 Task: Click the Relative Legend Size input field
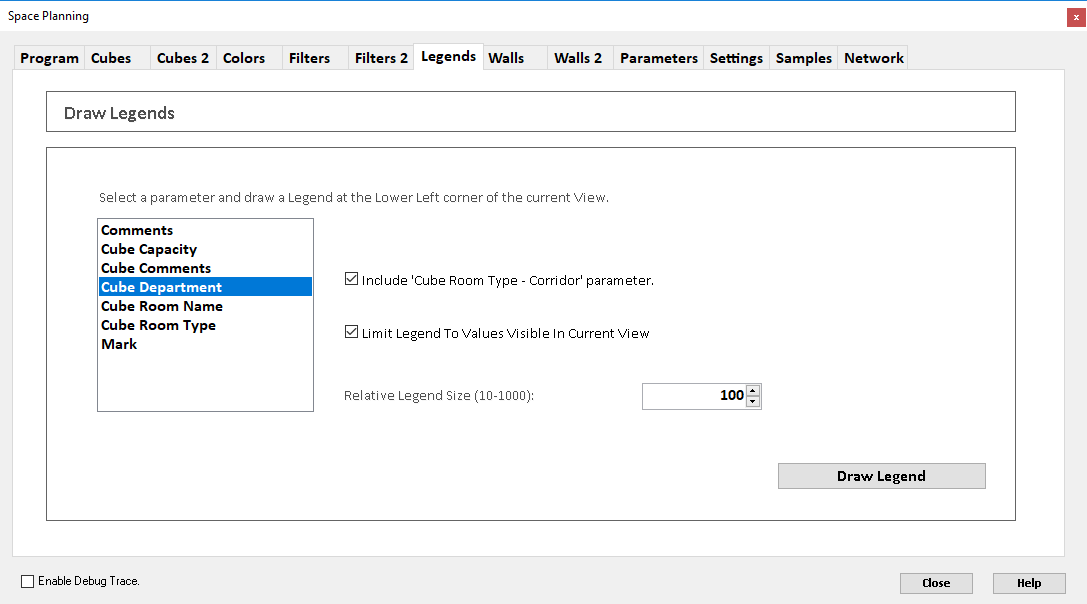click(x=694, y=396)
